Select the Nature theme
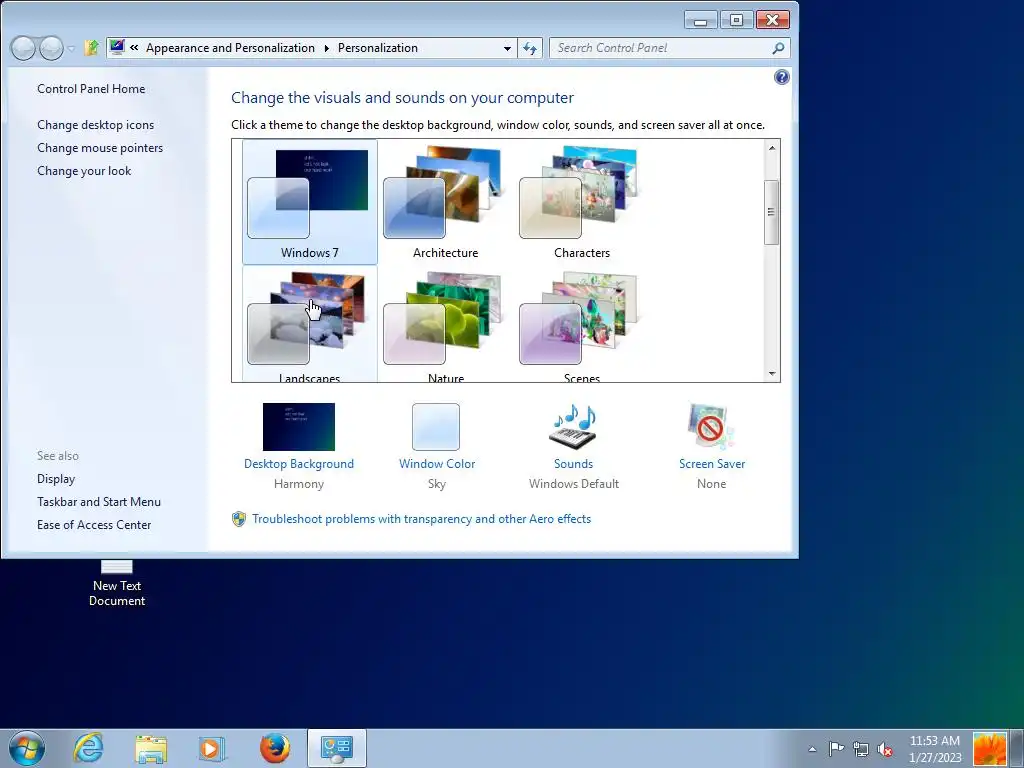The width and height of the screenshot is (1024, 768). coord(445,324)
